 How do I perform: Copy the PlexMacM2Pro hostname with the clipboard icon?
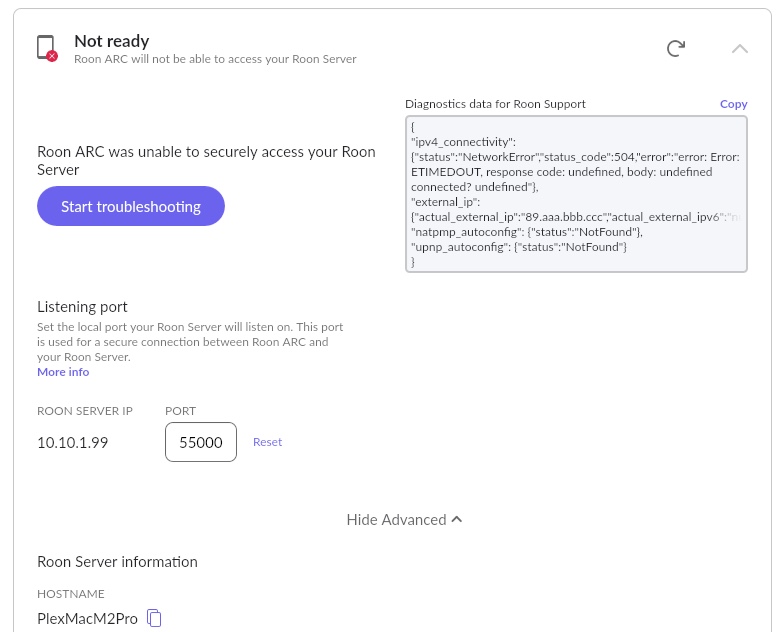tap(154, 618)
